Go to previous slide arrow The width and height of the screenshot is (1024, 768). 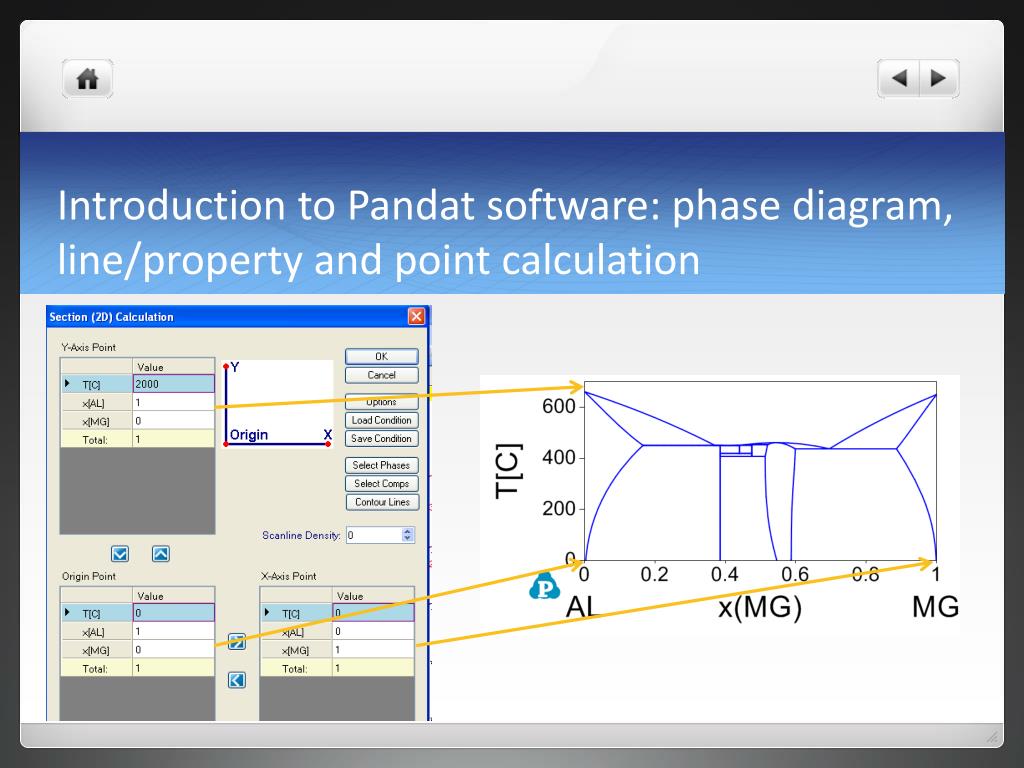899,78
